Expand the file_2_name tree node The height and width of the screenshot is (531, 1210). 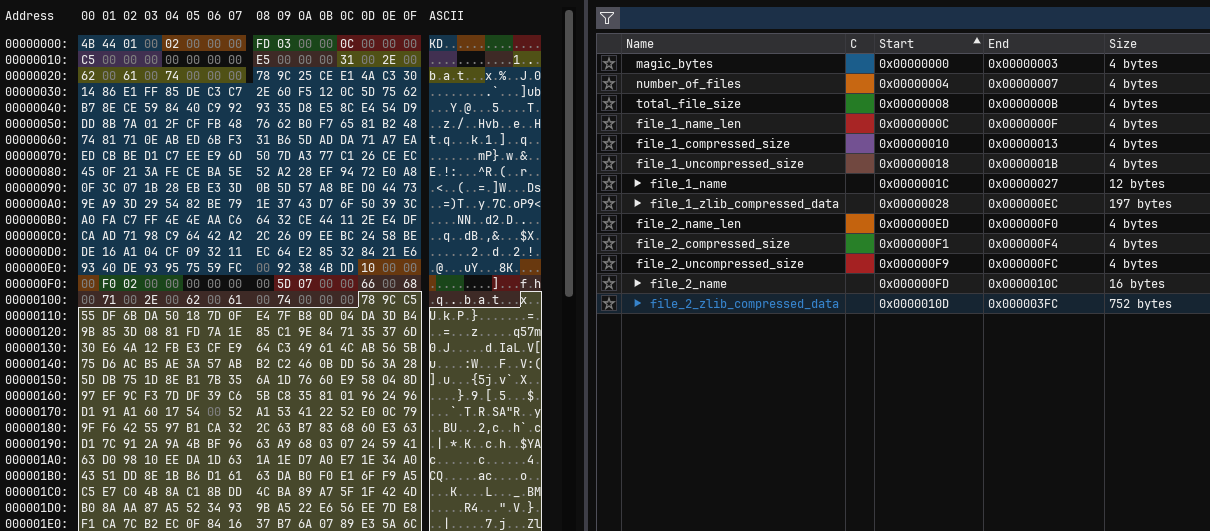[x=638, y=284]
